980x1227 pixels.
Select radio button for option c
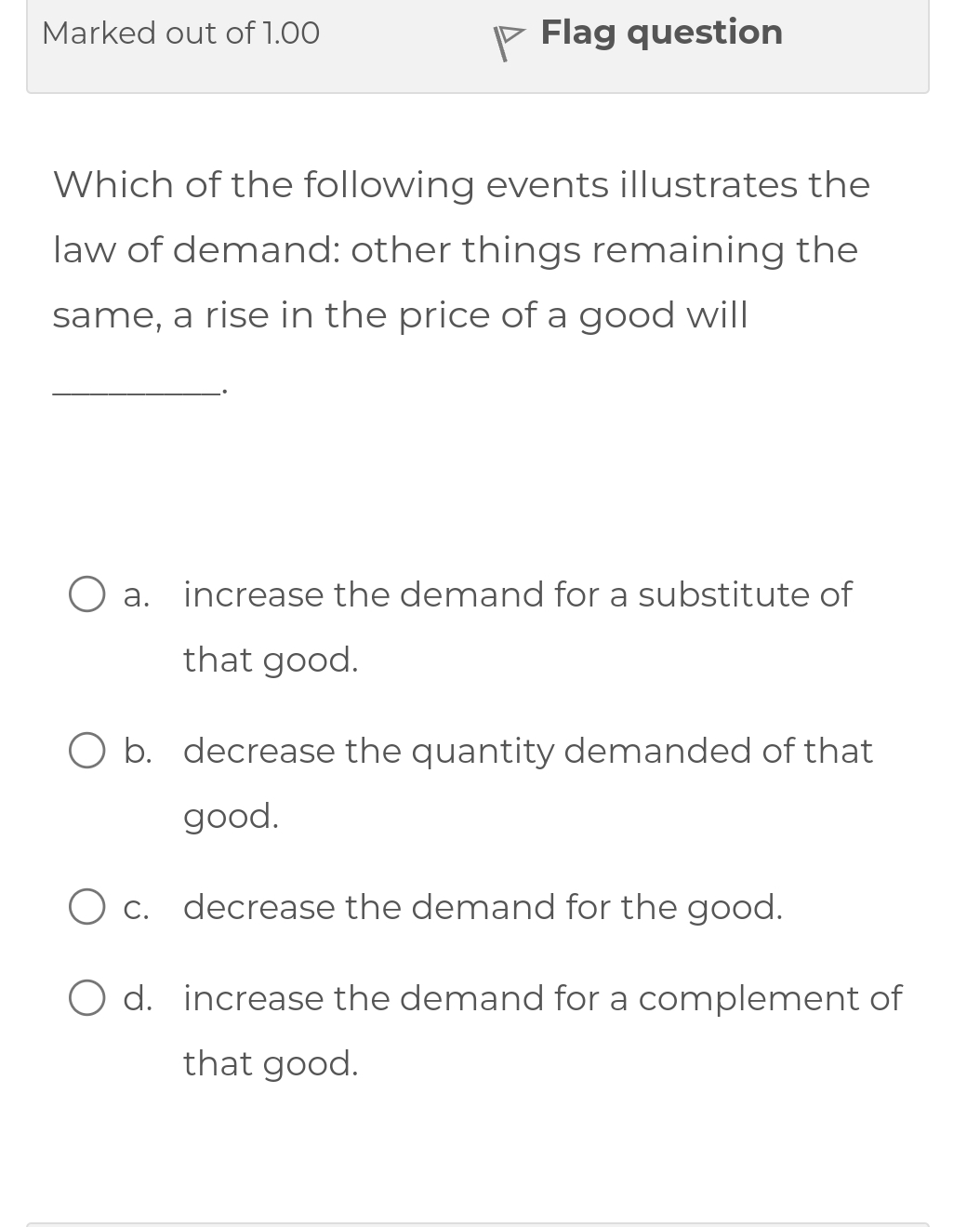pyautogui.click(x=87, y=905)
